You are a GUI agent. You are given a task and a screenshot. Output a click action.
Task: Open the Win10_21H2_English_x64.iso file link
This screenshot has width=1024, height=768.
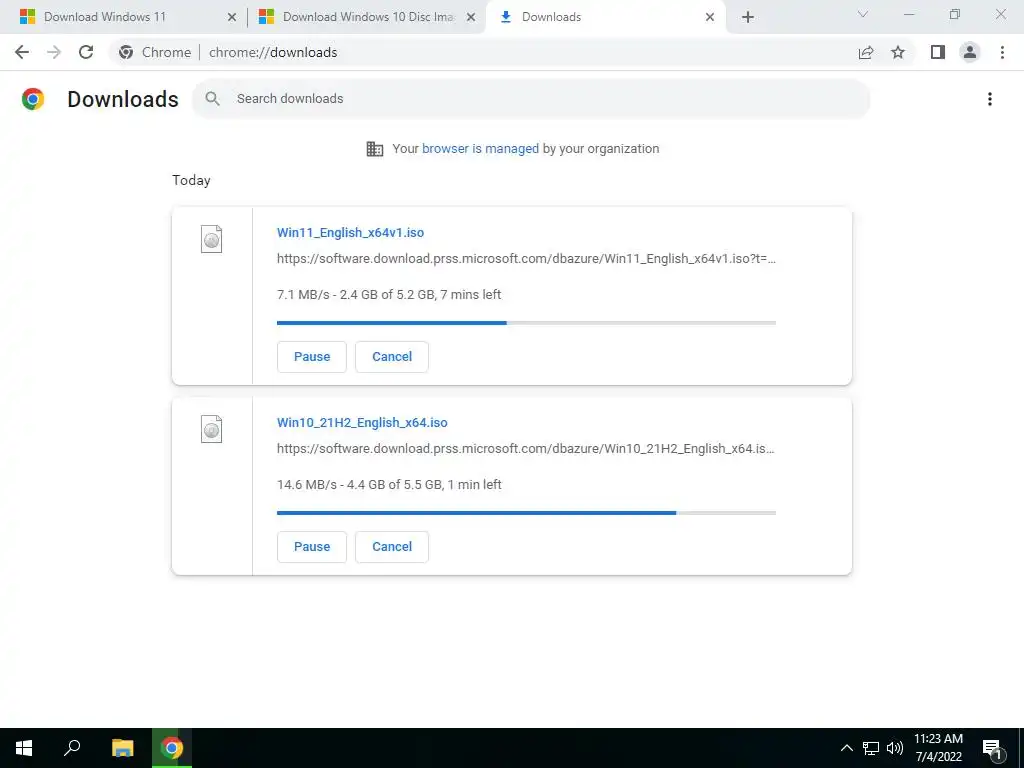tap(362, 423)
